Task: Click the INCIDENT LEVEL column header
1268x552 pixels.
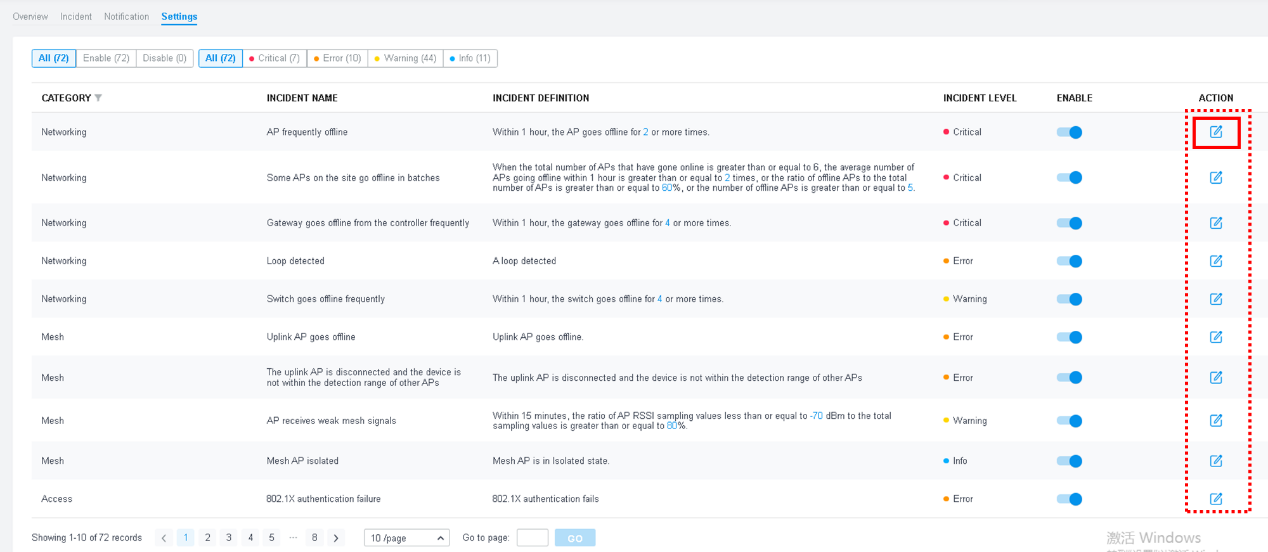Action: point(979,98)
